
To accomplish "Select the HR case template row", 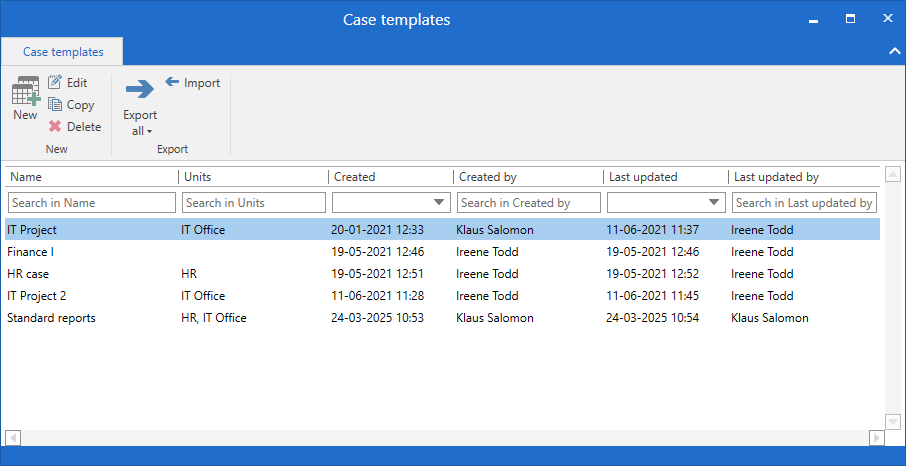I will (28, 274).
